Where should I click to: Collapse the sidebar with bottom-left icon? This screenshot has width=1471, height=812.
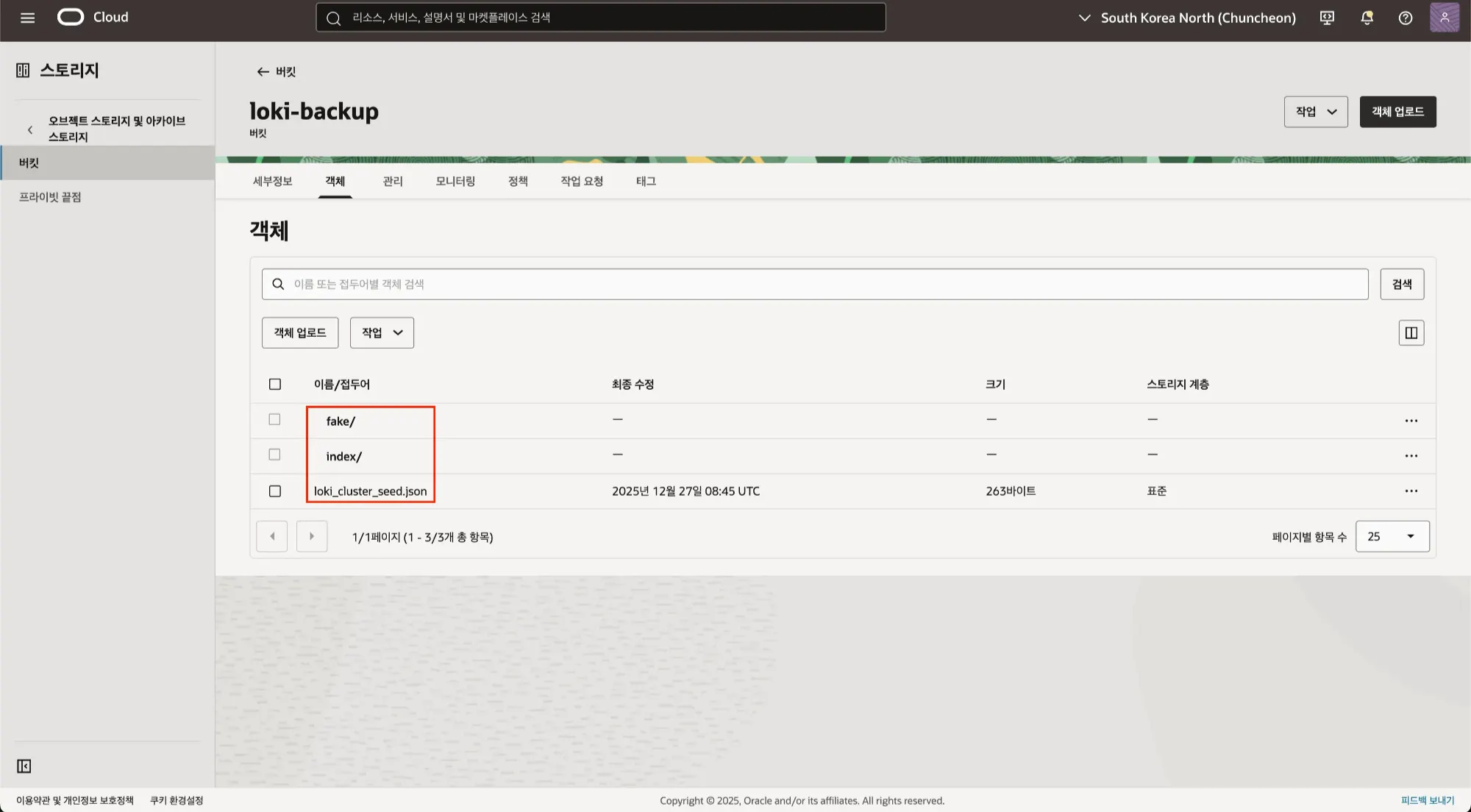pyautogui.click(x=24, y=766)
